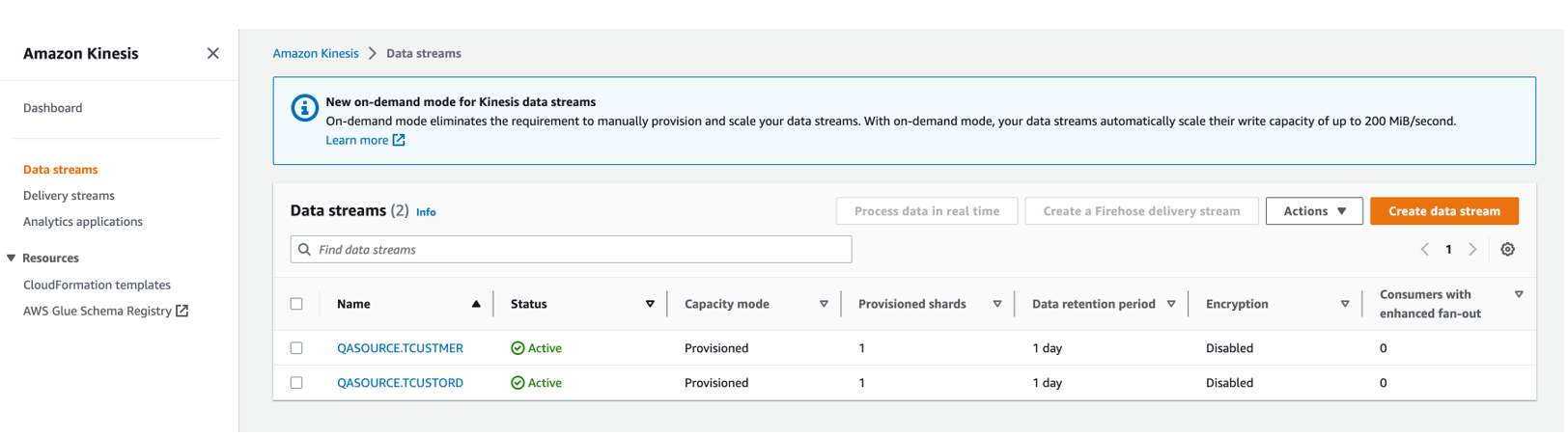Click the Learn more link
The image size is (1568, 436).
pos(357,141)
